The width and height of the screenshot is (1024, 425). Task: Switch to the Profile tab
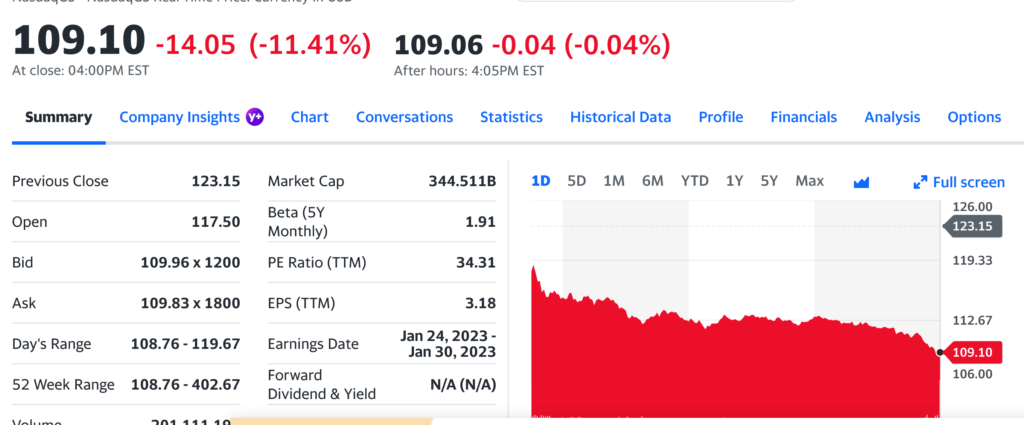721,117
